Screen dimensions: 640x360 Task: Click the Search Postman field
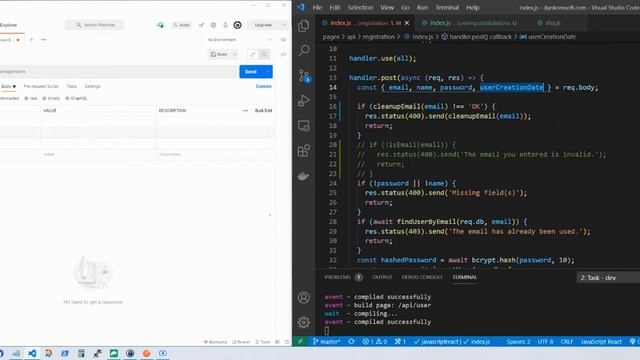click(x=94, y=25)
